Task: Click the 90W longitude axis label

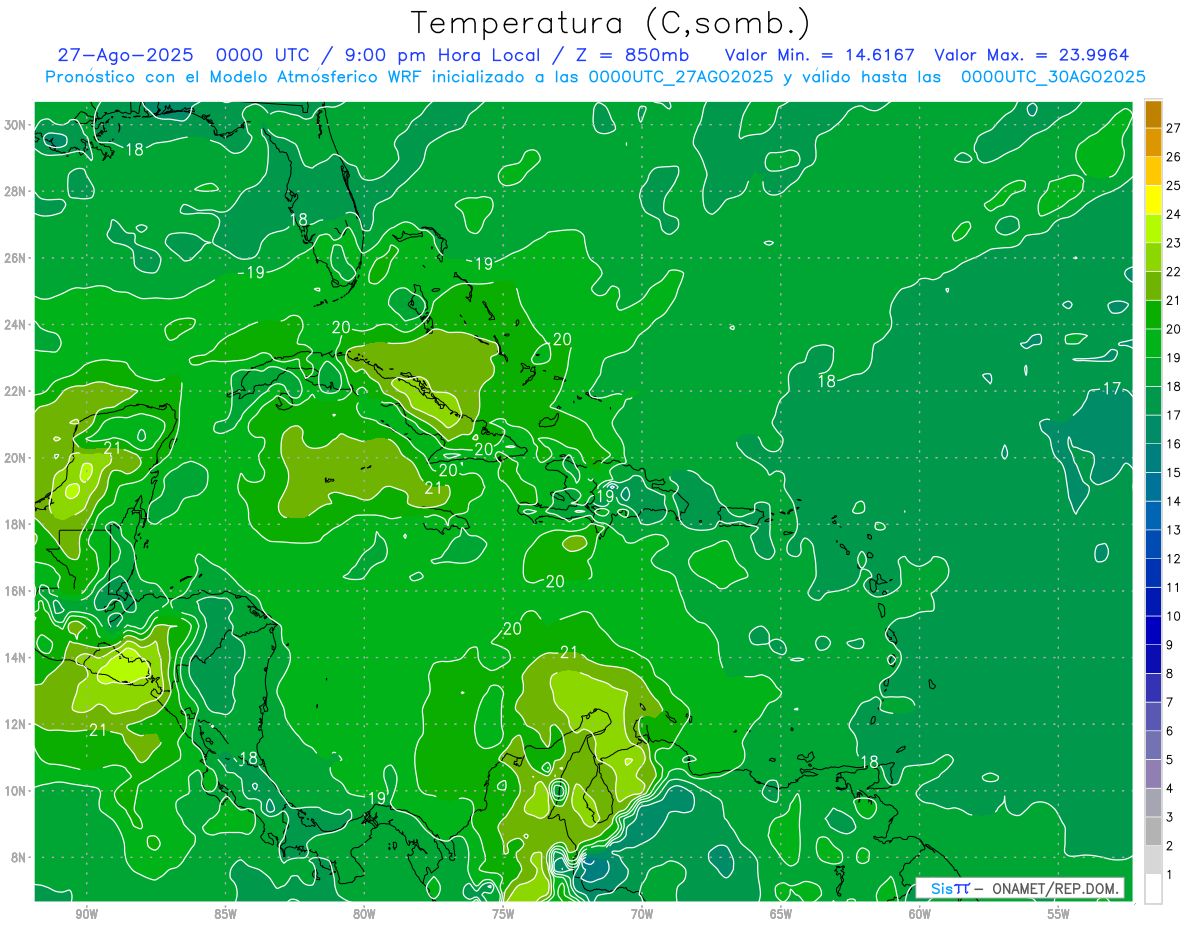Action: [86, 914]
